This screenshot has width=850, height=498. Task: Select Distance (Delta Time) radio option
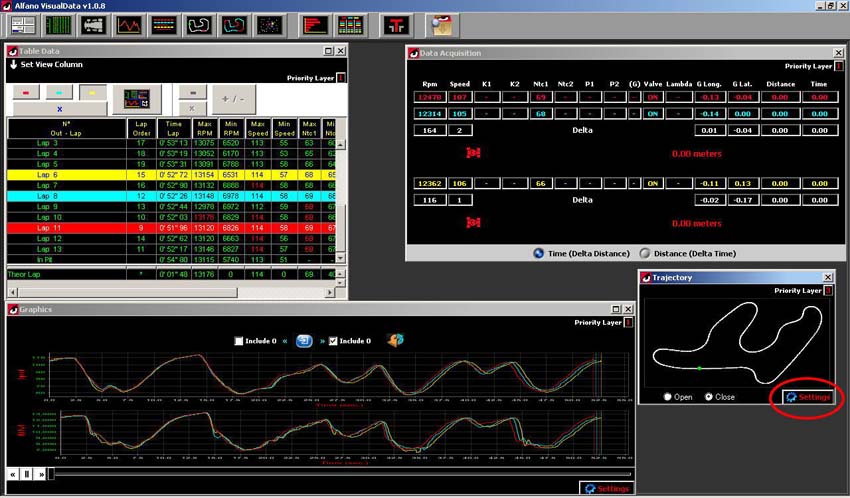pyautogui.click(x=645, y=253)
